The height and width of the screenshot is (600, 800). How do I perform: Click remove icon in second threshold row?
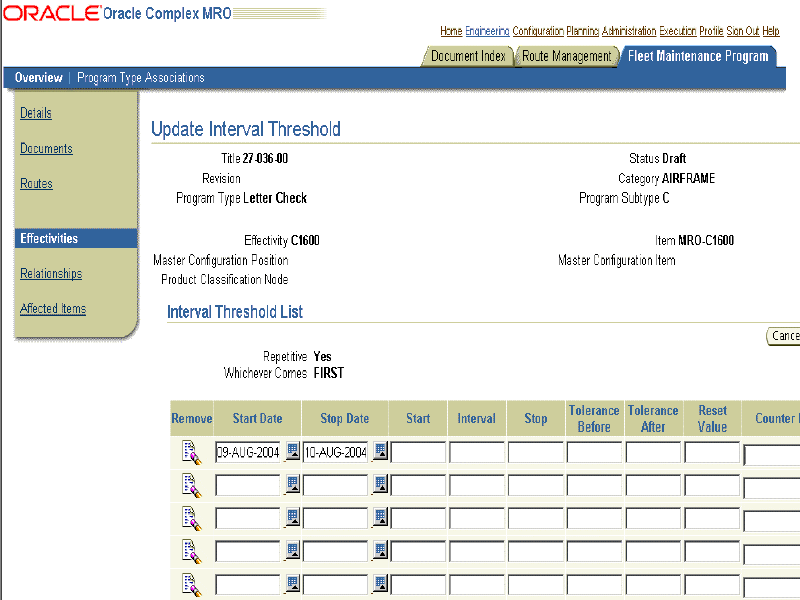(x=191, y=486)
